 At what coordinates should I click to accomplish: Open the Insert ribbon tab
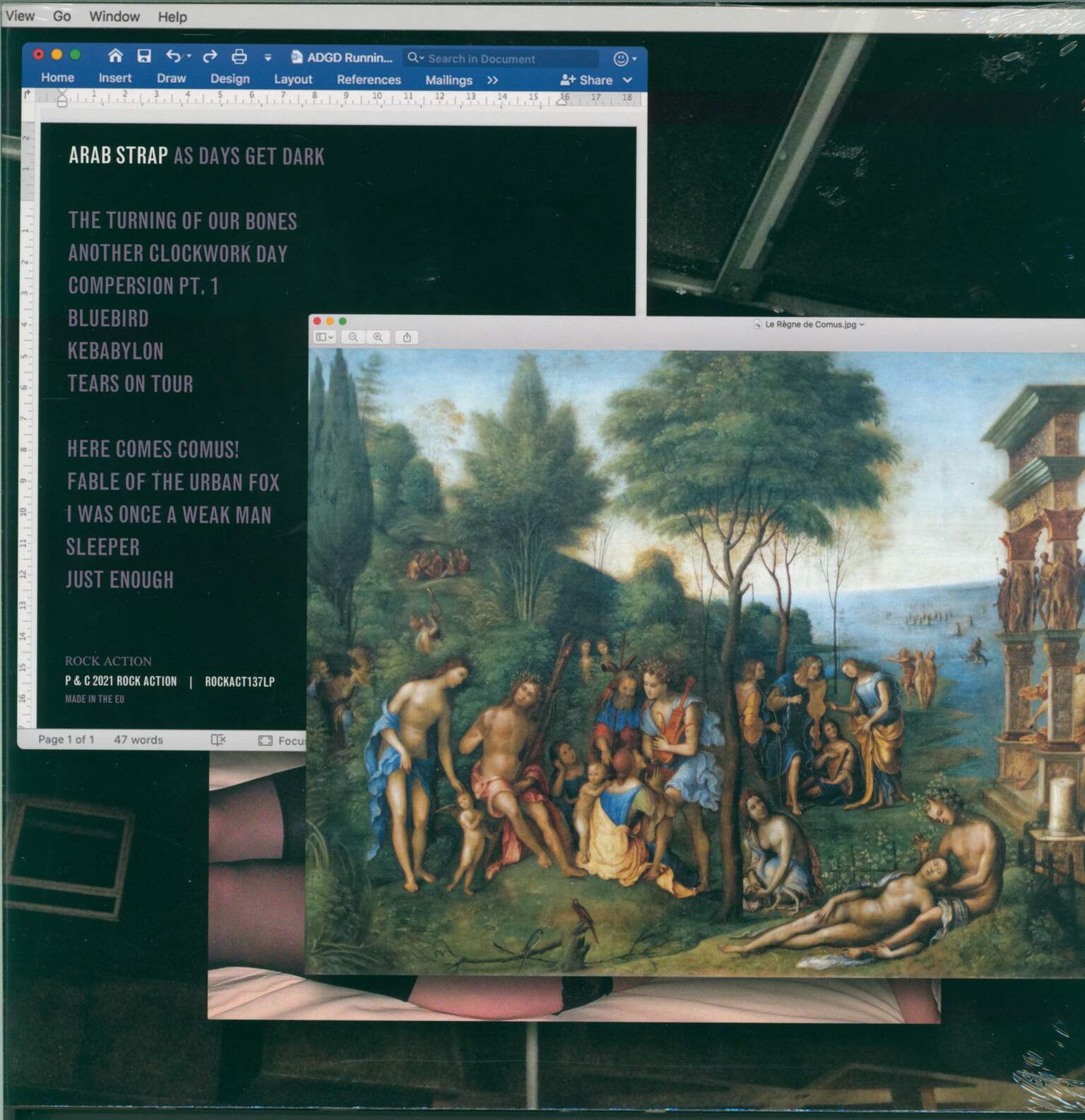(115, 78)
